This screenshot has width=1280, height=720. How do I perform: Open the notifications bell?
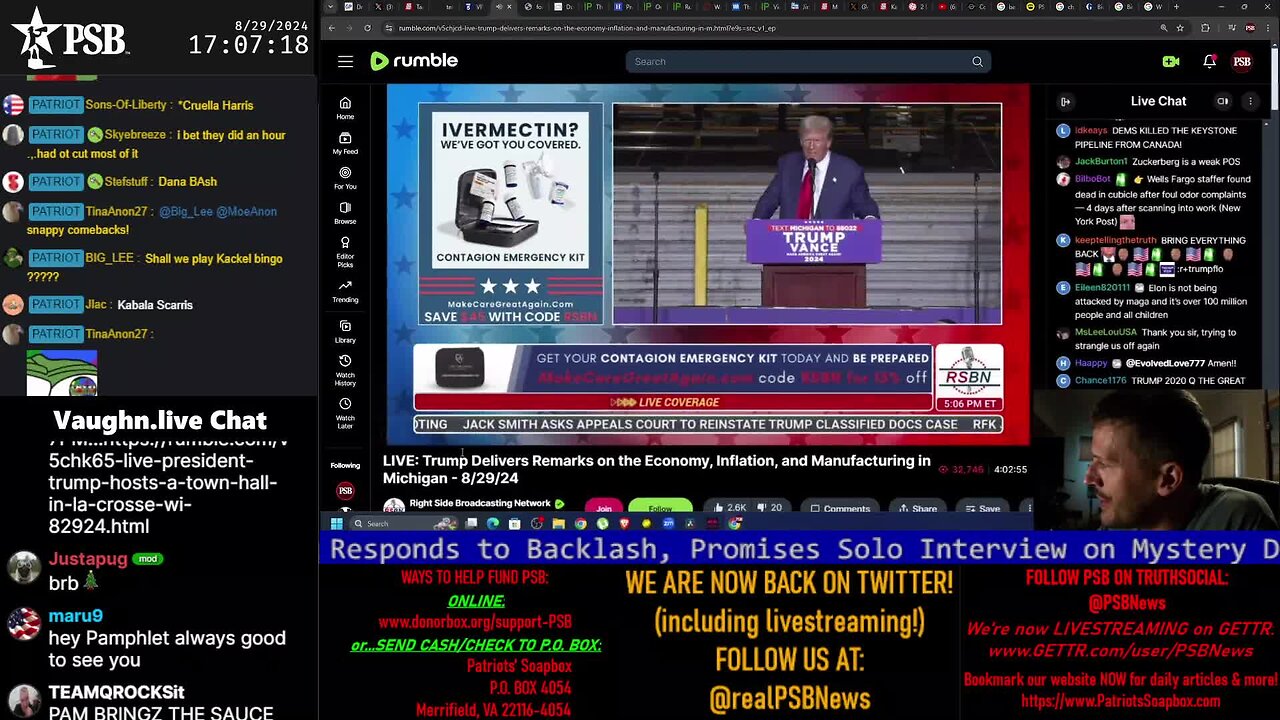[1209, 61]
